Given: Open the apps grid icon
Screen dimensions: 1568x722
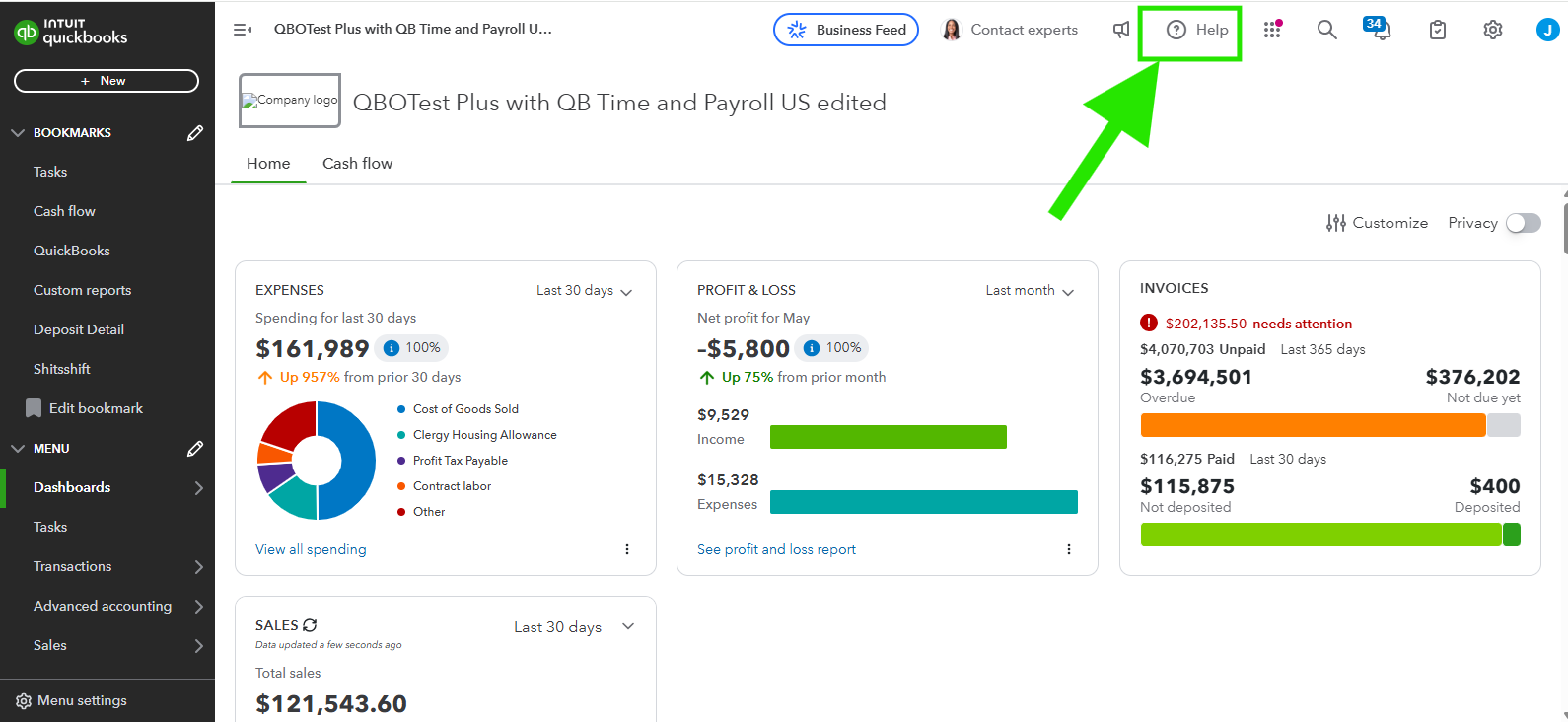Looking at the screenshot, I should (x=1272, y=30).
